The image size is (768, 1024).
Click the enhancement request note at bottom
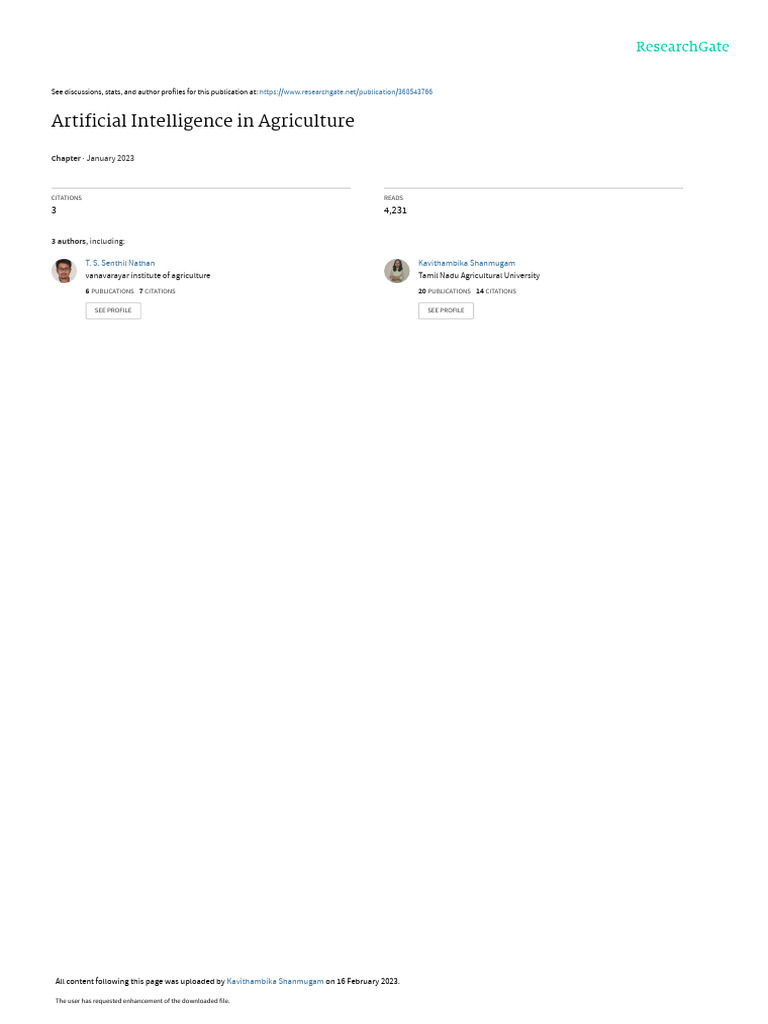pyautogui.click(x=142, y=1000)
